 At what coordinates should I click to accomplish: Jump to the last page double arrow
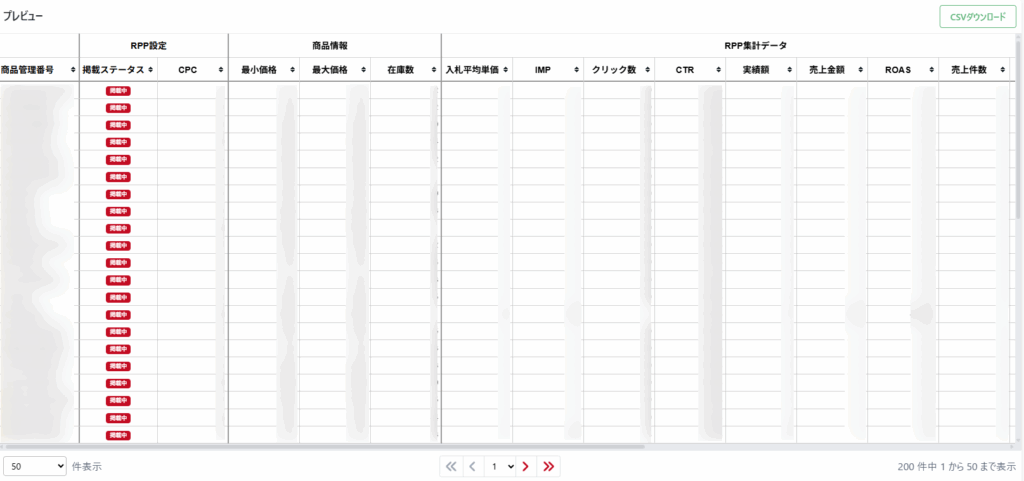click(x=549, y=466)
